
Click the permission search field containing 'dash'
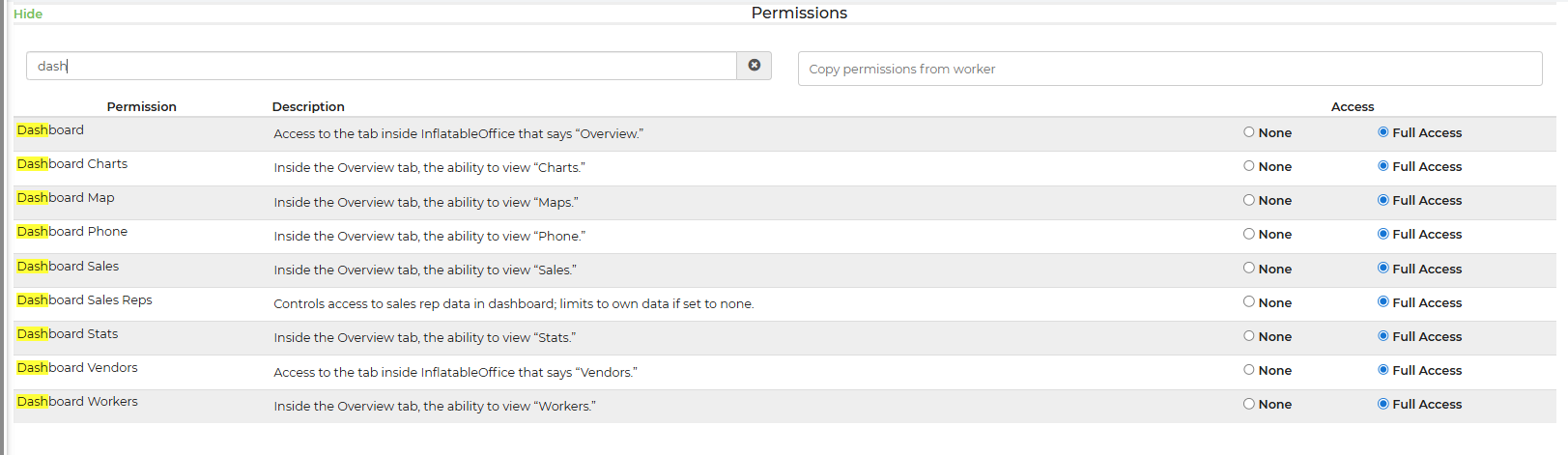tap(381, 66)
